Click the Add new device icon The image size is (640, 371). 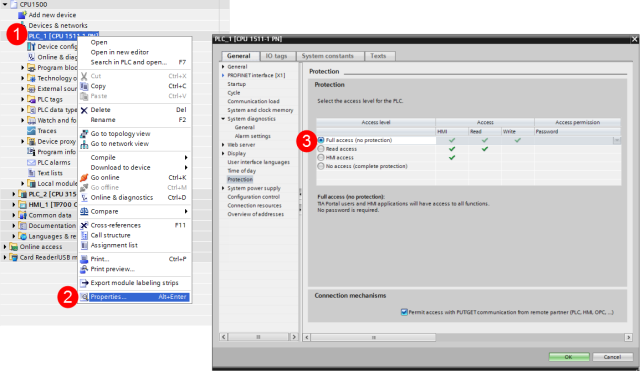(22, 15)
